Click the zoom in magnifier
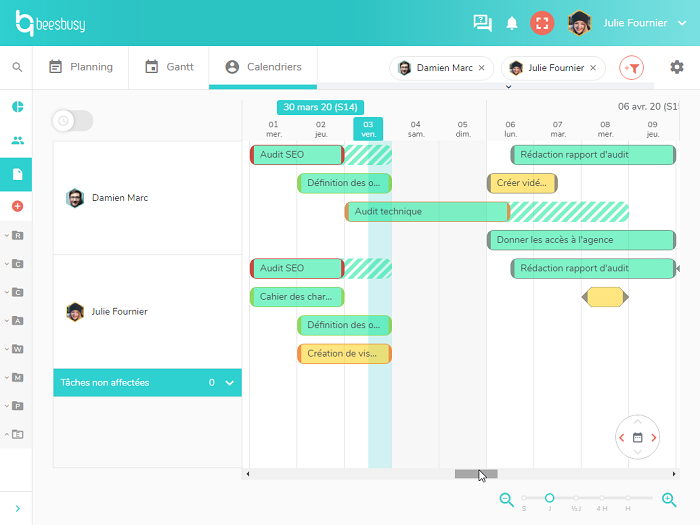The height and width of the screenshot is (525, 700). pyautogui.click(x=669, y=499)
